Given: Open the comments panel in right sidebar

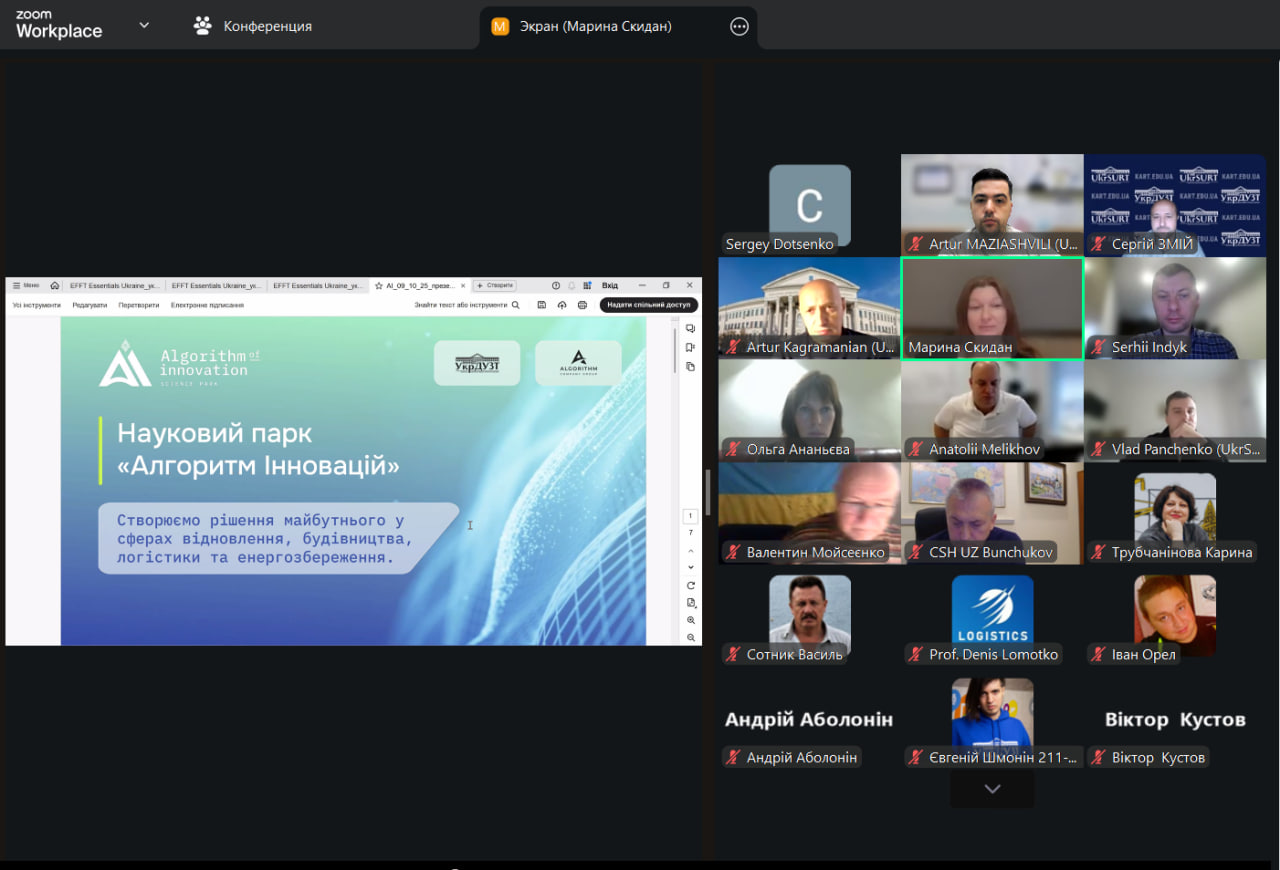Looking at the screenshot, I should pos(691,328).
